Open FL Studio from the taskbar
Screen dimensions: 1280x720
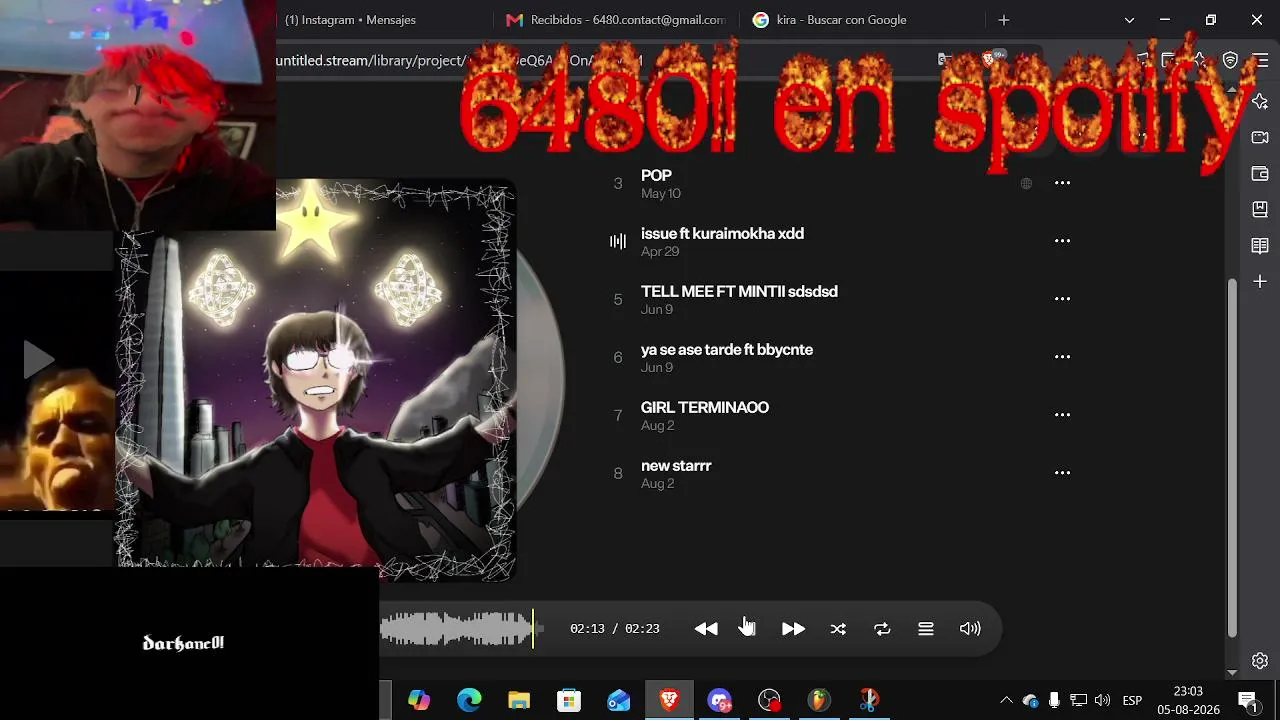819,700
